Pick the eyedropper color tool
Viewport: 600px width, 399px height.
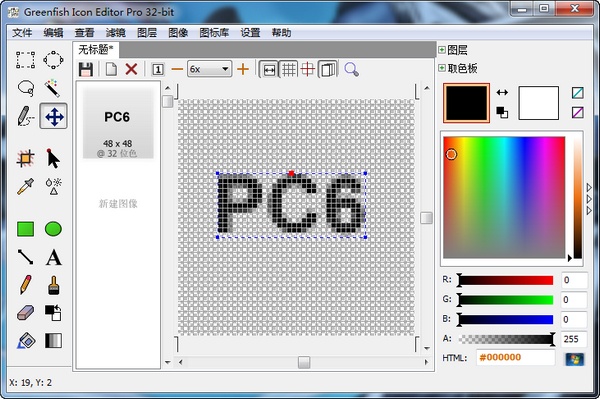point(26,186)
